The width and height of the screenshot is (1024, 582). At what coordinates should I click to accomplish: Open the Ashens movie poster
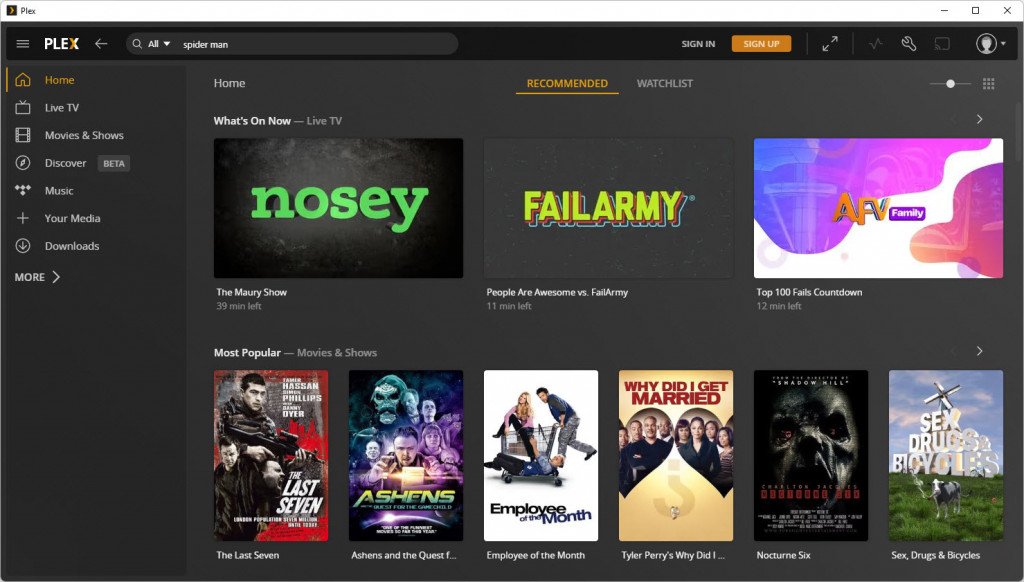click(406, 455)
